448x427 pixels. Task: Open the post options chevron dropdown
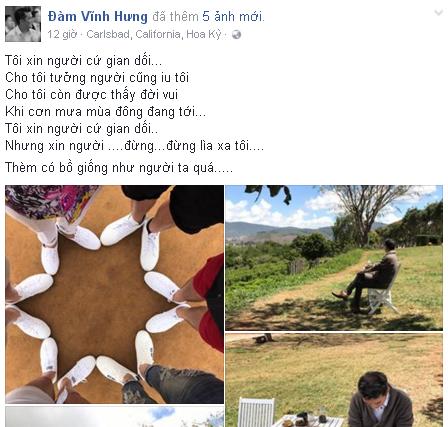click(439, 13)
